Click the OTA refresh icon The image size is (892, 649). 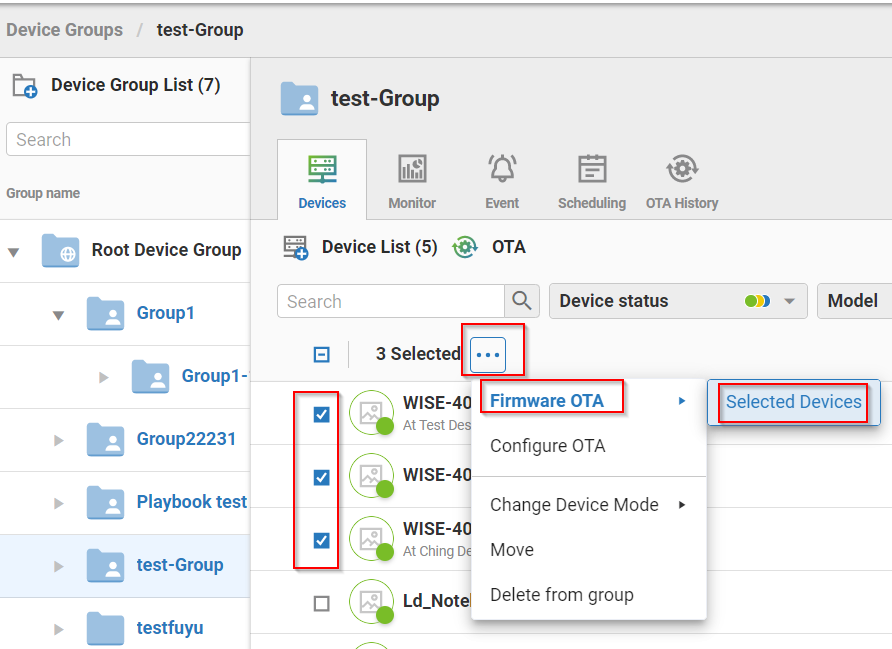465,247
